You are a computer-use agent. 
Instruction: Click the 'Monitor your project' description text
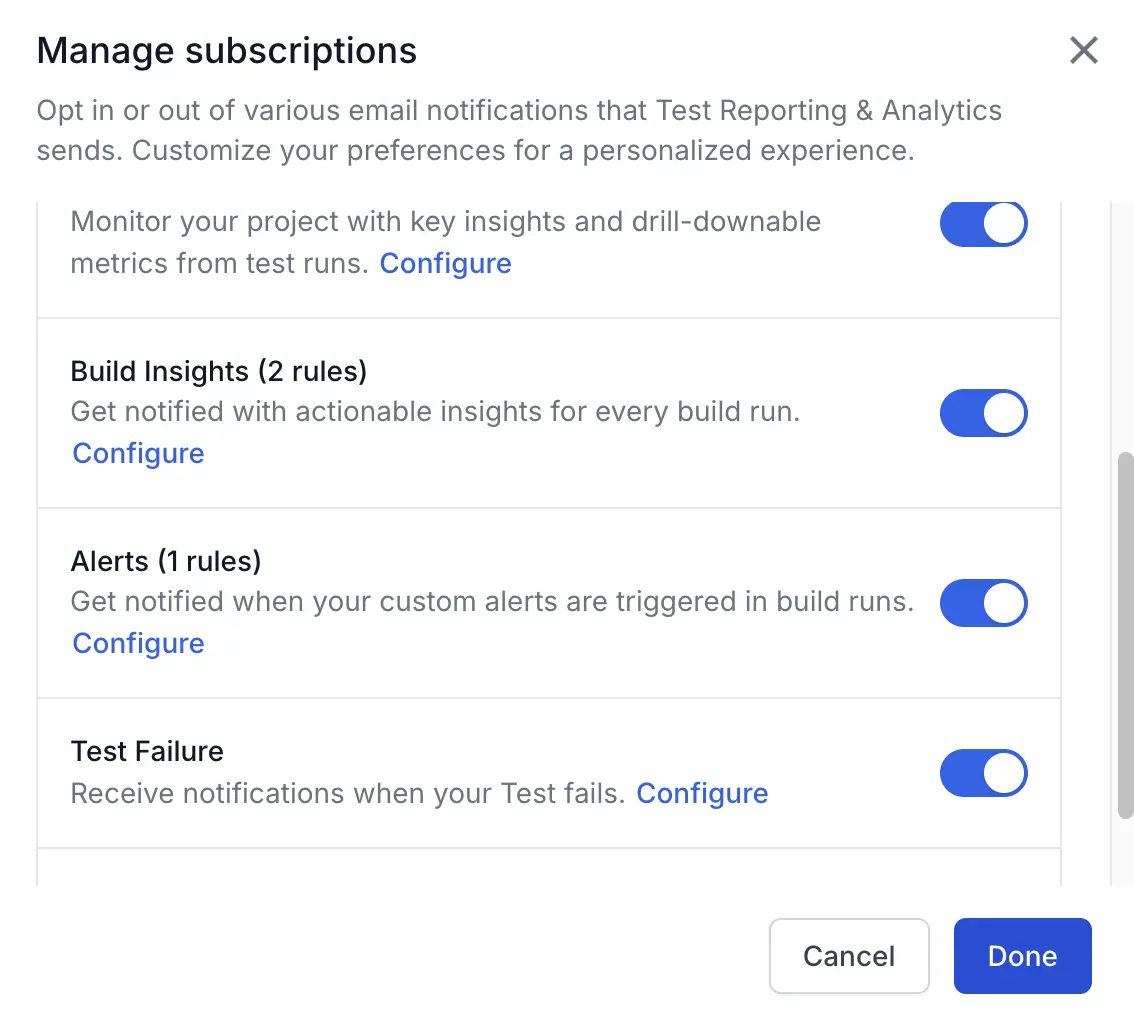click(445, 221)
